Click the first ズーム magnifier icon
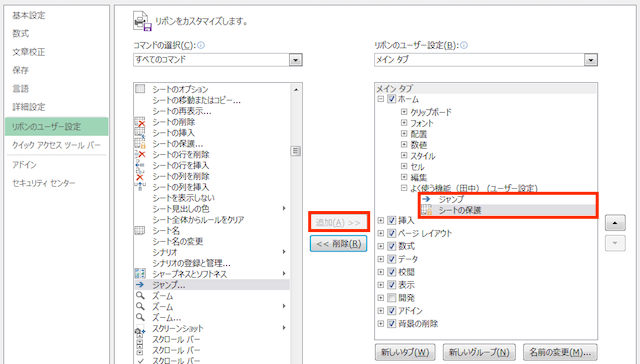 (140, 295)
